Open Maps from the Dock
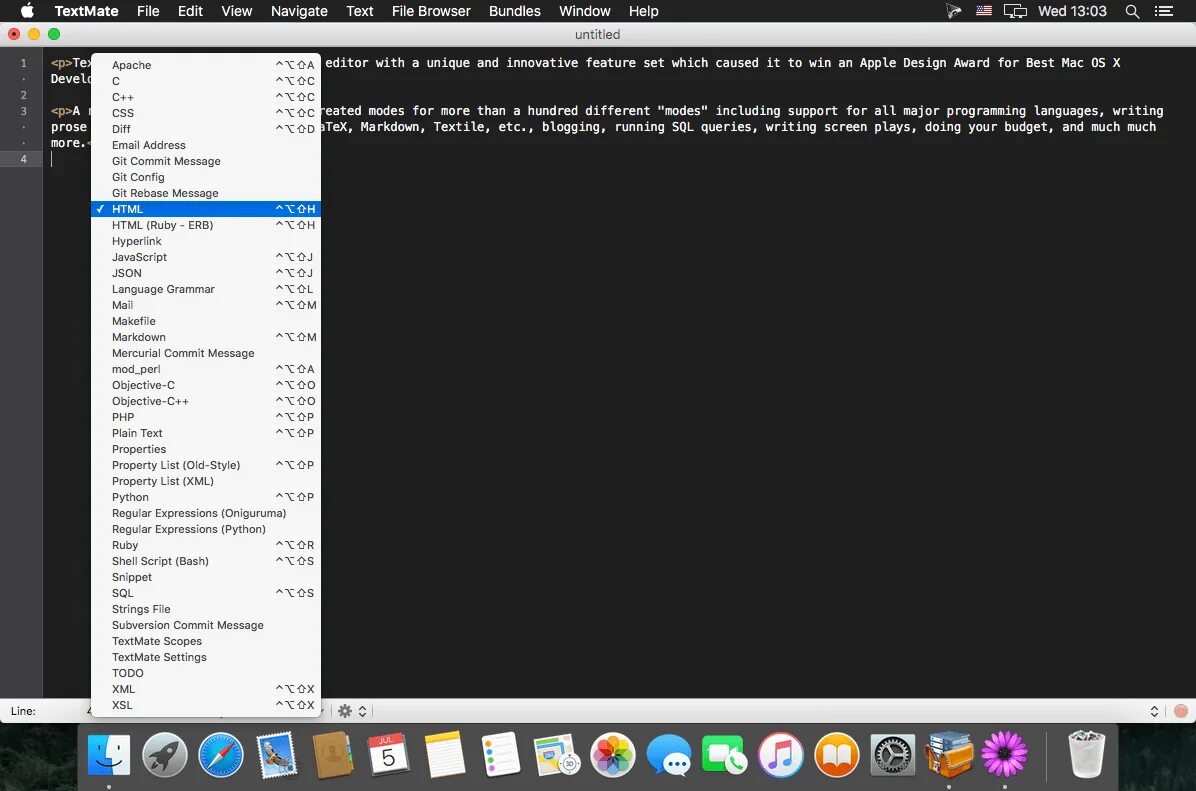The width and height of the screenshot is (1196, 791). [557, 754]
